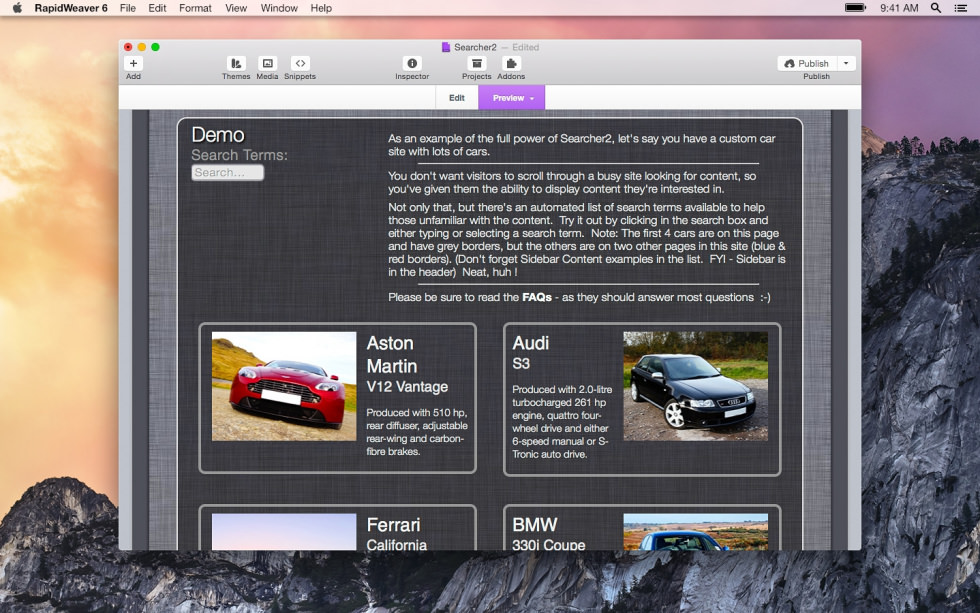Open the File menu

(128, 8)
